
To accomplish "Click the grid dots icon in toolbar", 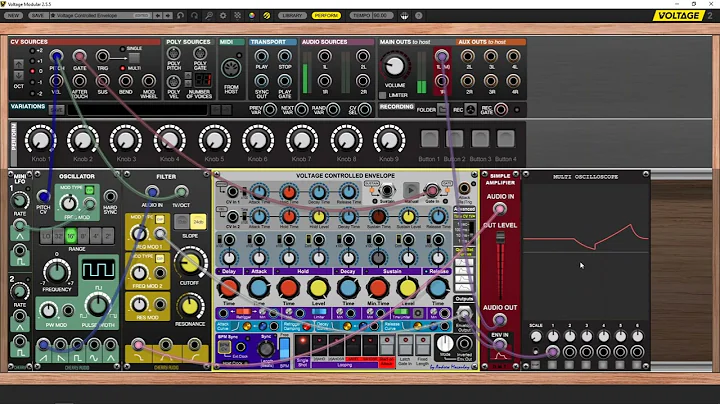I will tap(237, 15).
